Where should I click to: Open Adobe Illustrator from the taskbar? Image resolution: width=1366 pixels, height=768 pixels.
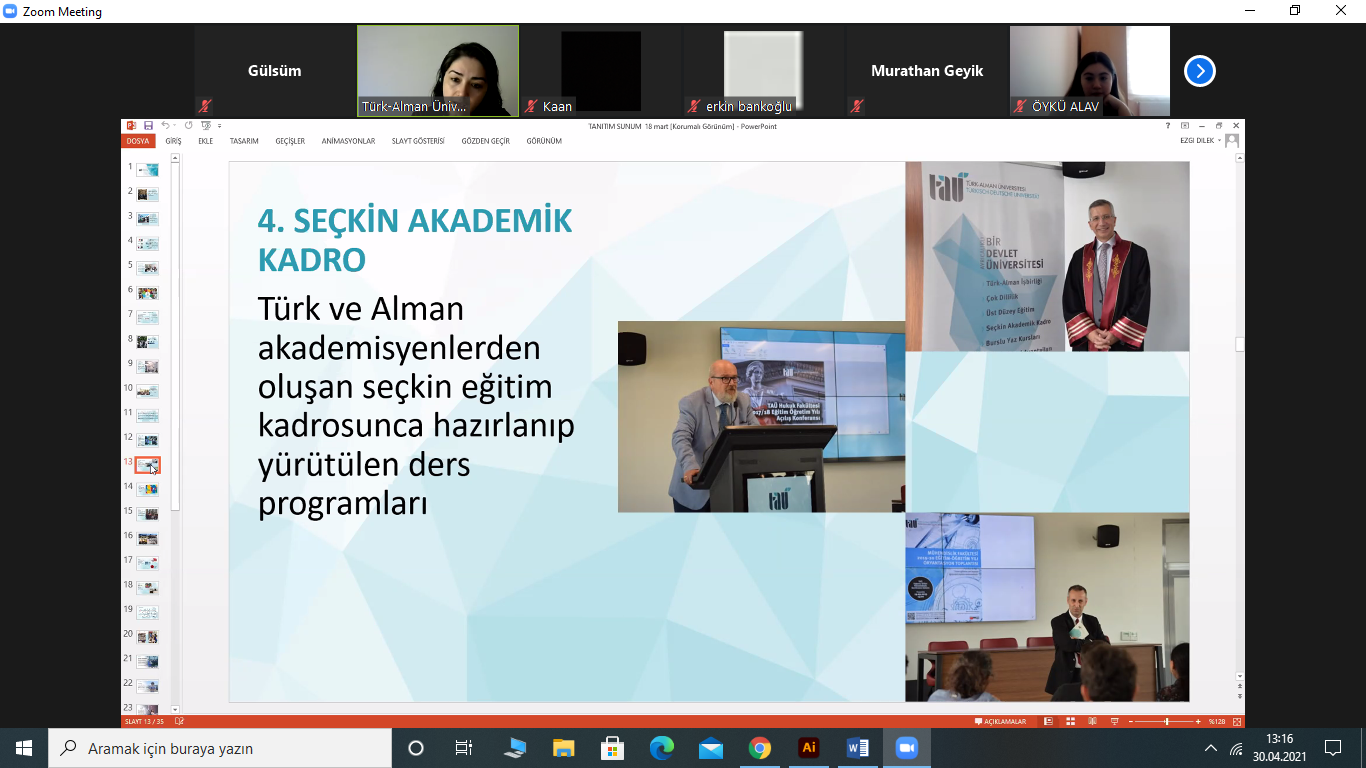[809, 748]
